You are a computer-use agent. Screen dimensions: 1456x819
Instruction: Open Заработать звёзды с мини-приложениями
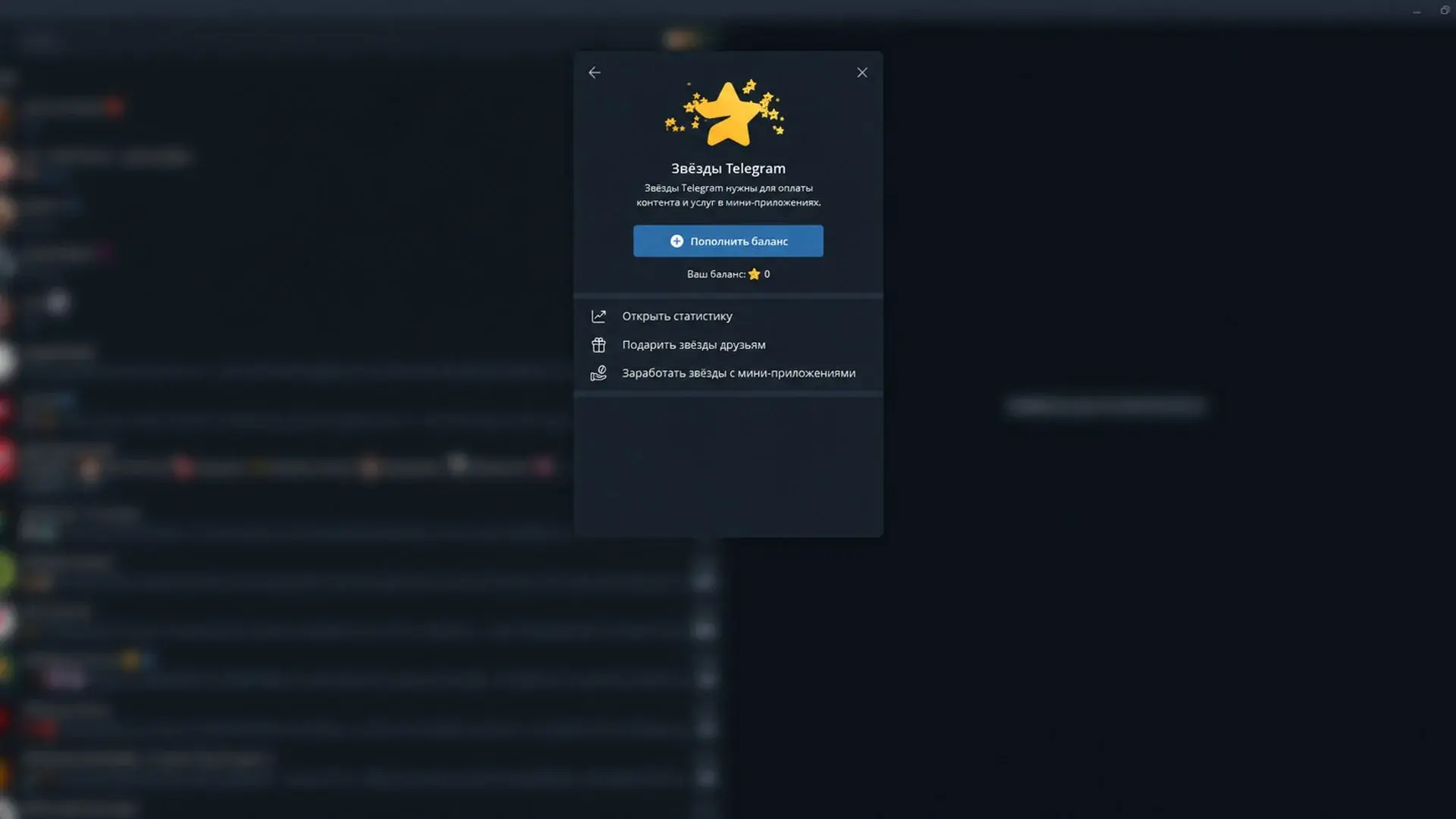click(728, 373)
